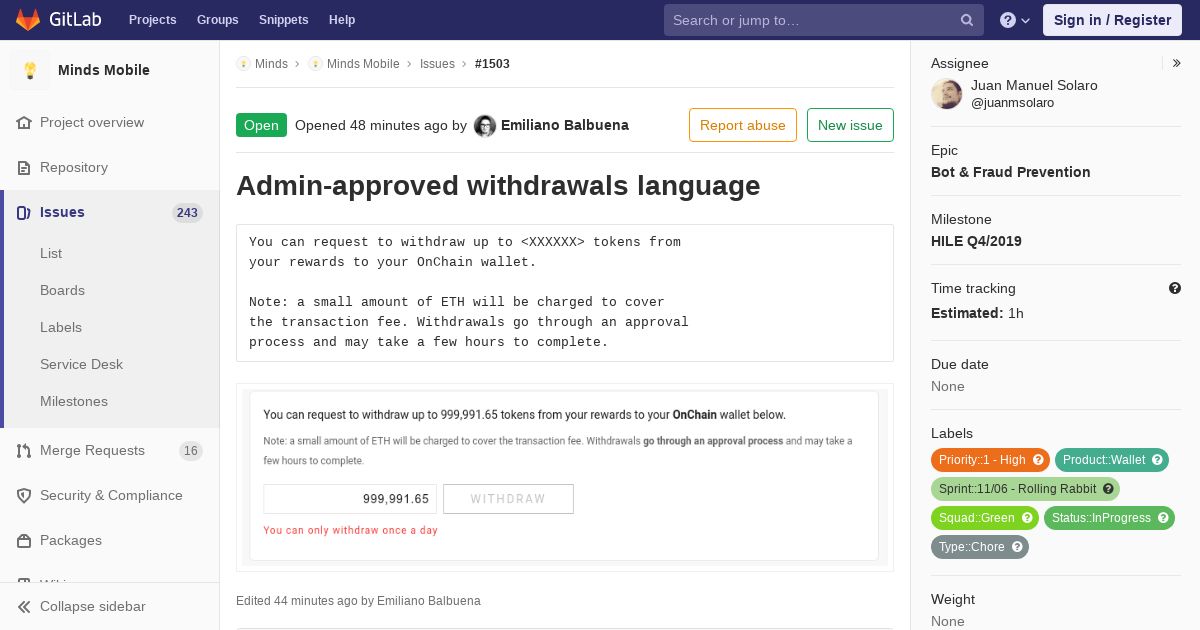1200x630 pixels.
Task: Click Type::Chore label help icon
Action: click(x=1017, y=547)
